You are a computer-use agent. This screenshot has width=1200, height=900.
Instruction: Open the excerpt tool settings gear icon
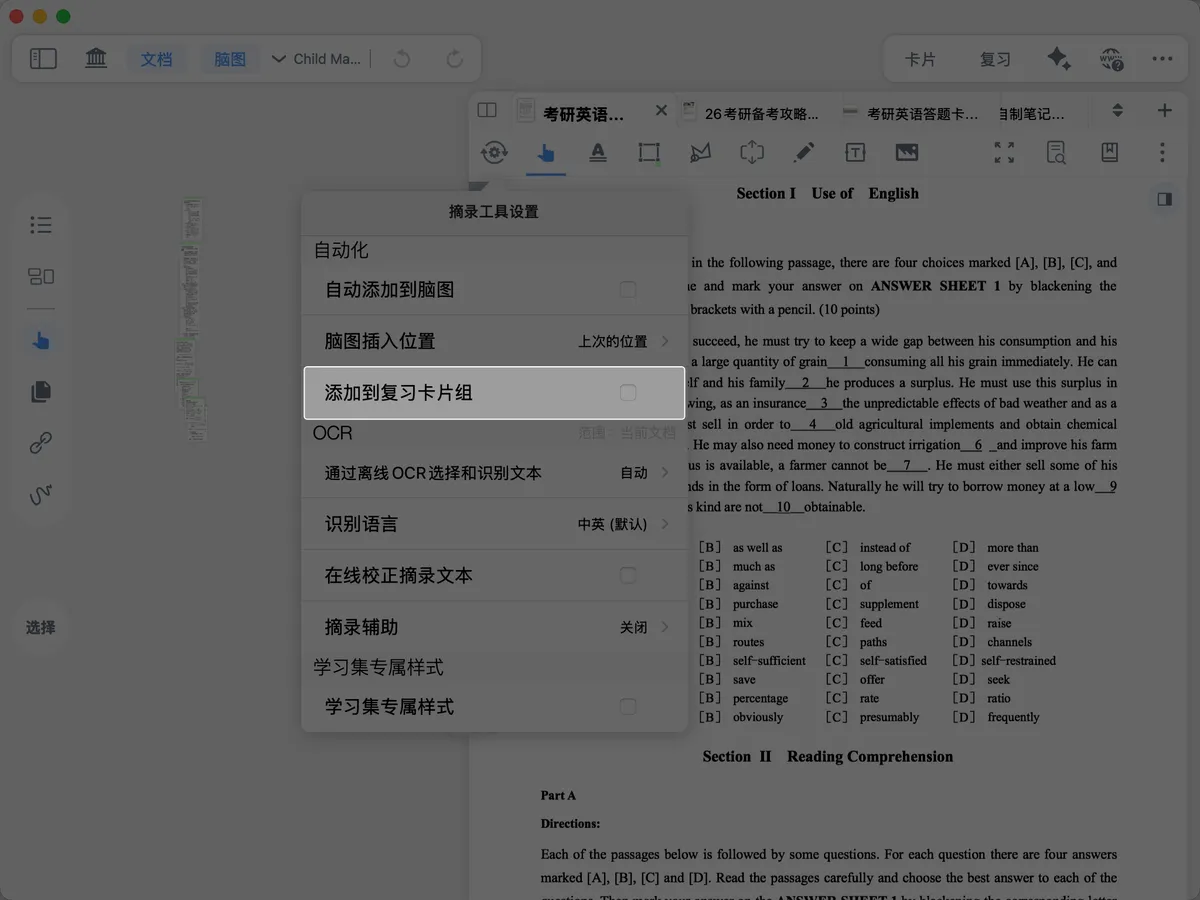coord(494,152)
